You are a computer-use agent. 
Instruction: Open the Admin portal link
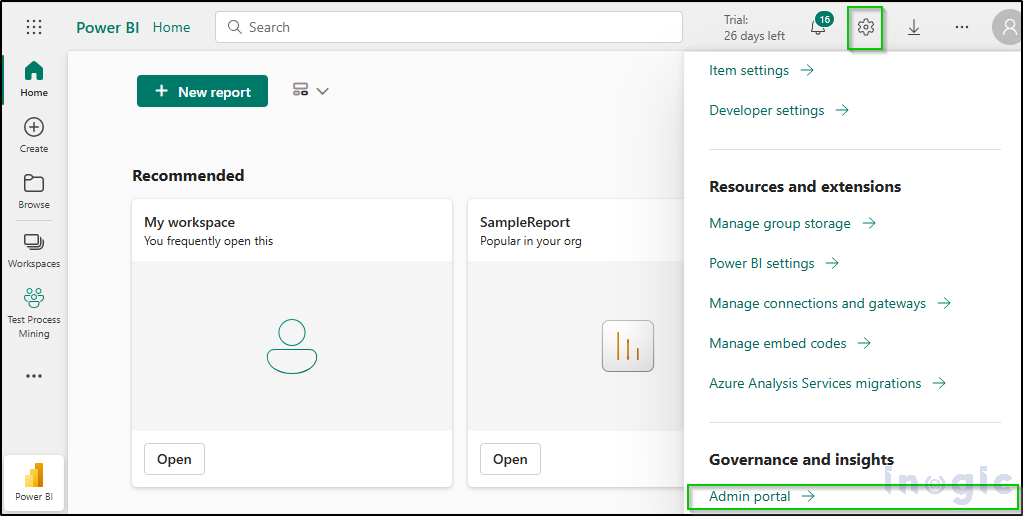(x=762, y=496)
